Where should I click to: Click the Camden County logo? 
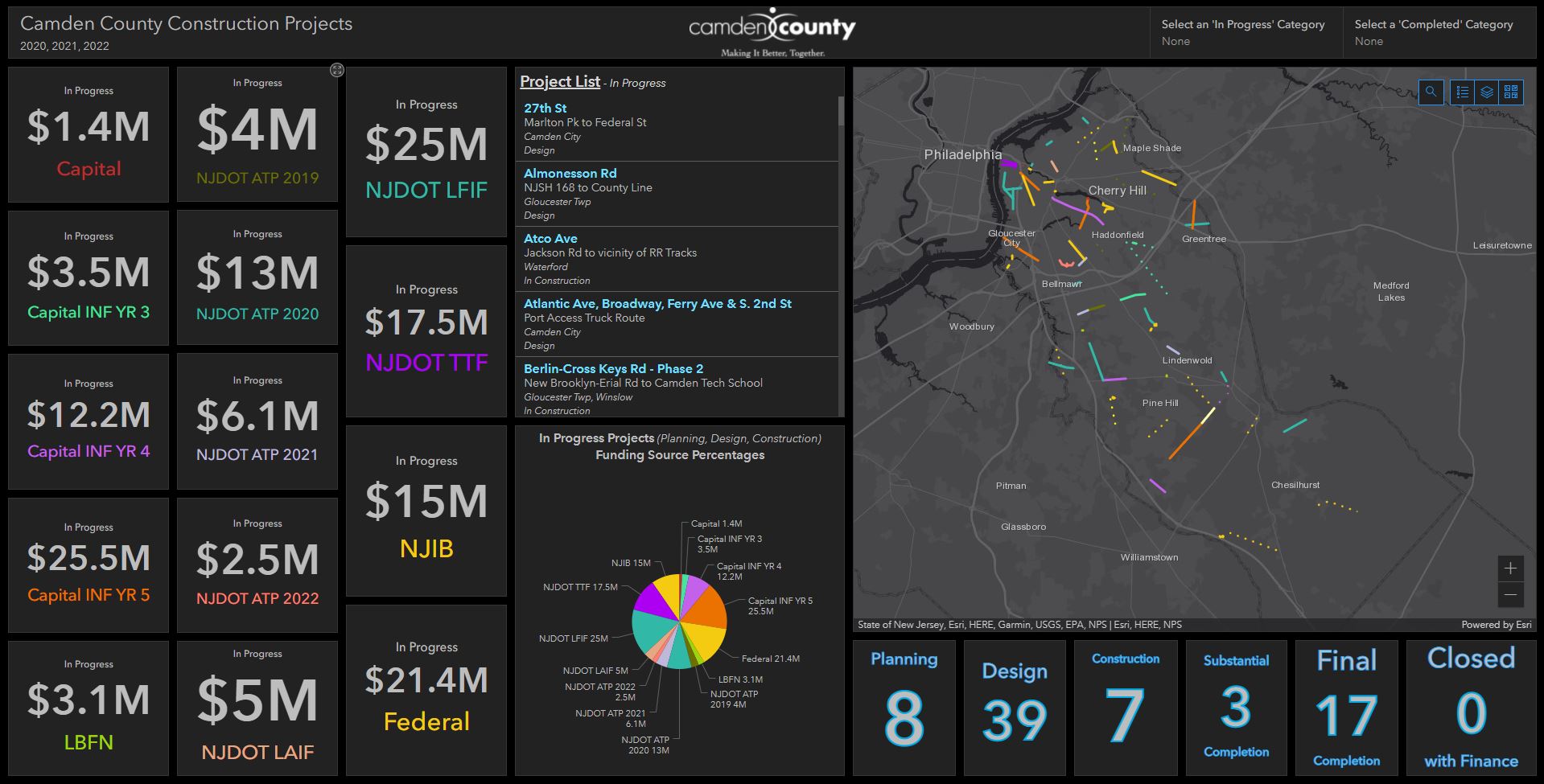(772, 33)
